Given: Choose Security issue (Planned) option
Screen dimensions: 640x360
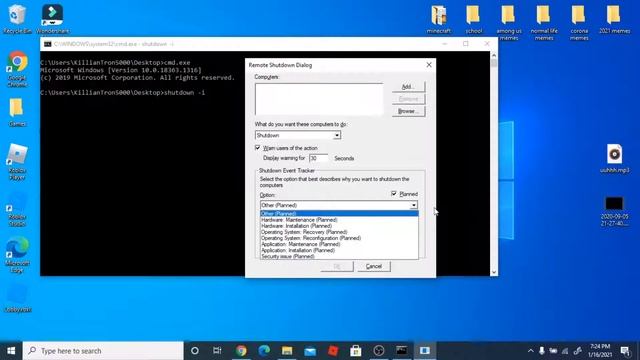Looking at the screenshot, I should click(x=339, y=256).
